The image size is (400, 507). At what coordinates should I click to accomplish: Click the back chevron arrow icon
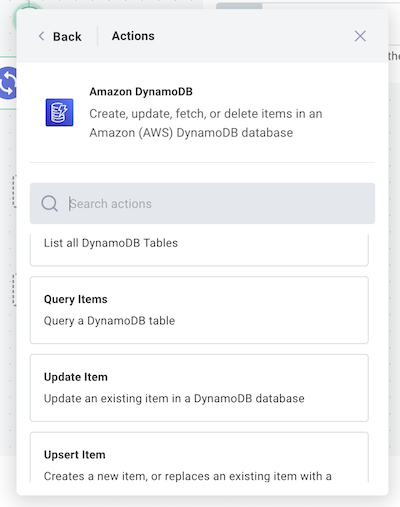(41, 36)
